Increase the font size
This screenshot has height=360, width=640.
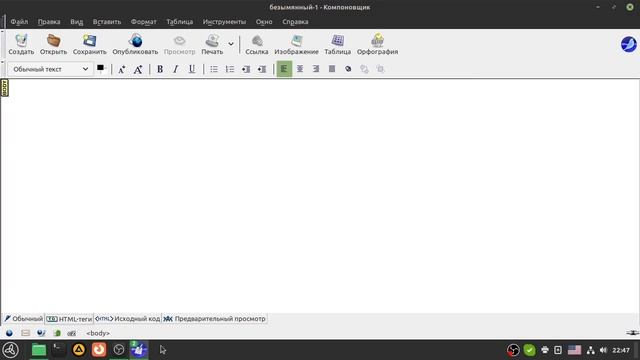[x=138, y=69]
